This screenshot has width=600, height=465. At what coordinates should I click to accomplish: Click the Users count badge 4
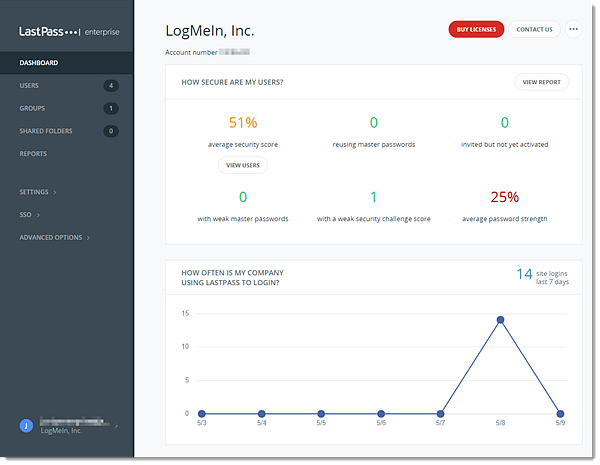pos(111,85)
